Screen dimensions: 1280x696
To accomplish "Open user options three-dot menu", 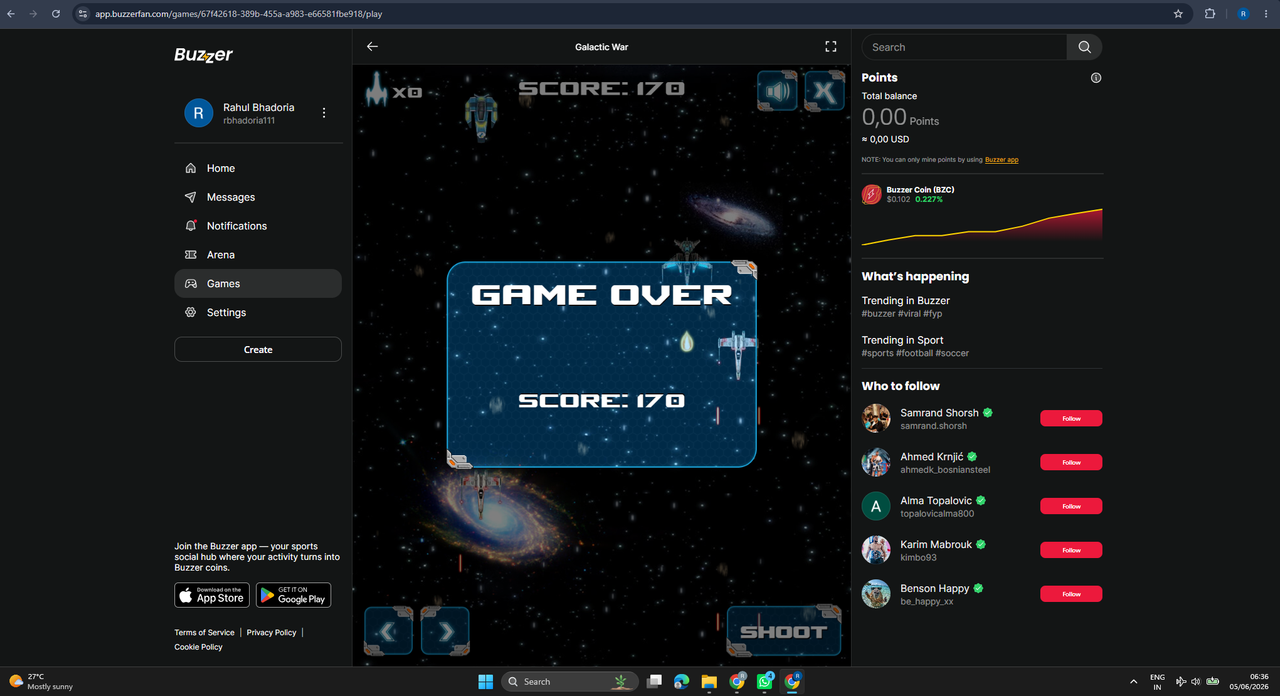I will click(x=323, y=113).
